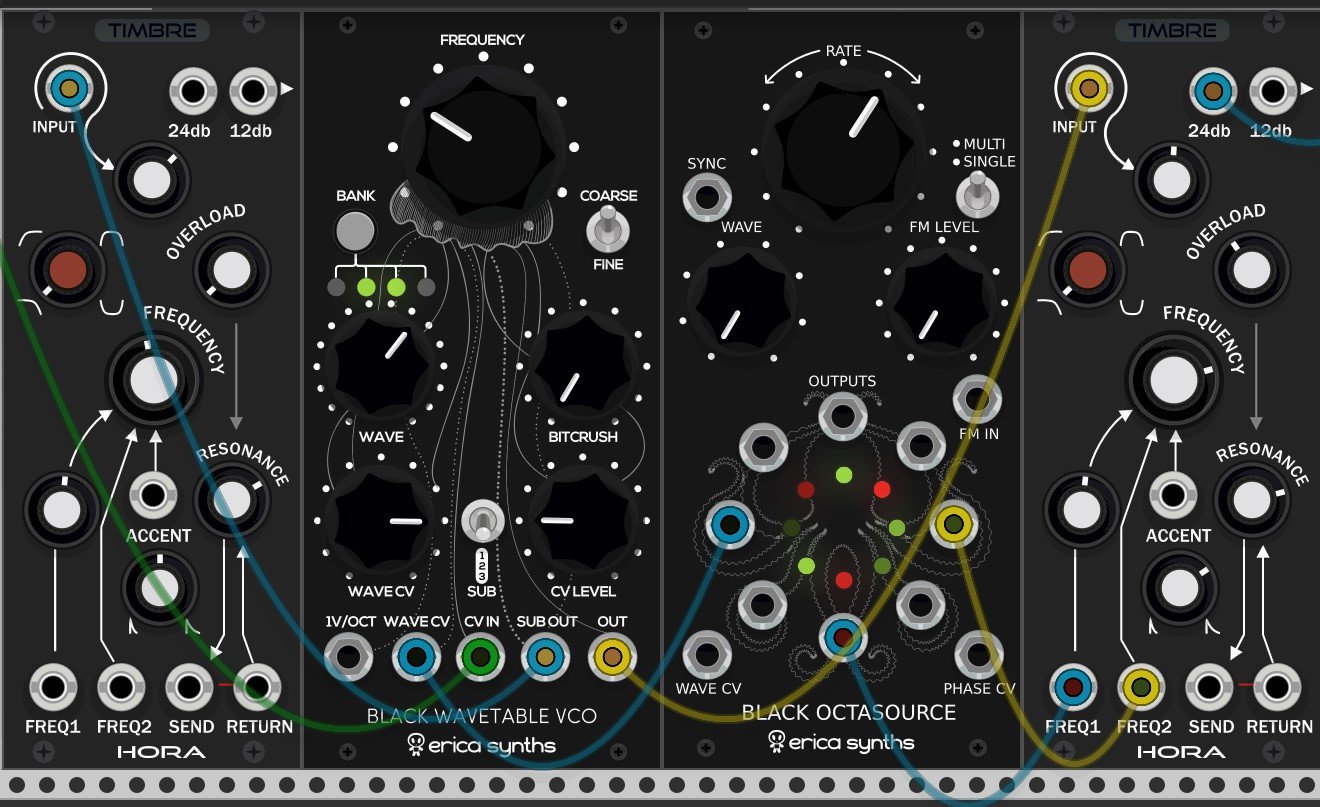This screenshot has width=1320, height=807.
Task: Click the FREQ1 input on the left HORA module
Action: click(x=52, y=688)
